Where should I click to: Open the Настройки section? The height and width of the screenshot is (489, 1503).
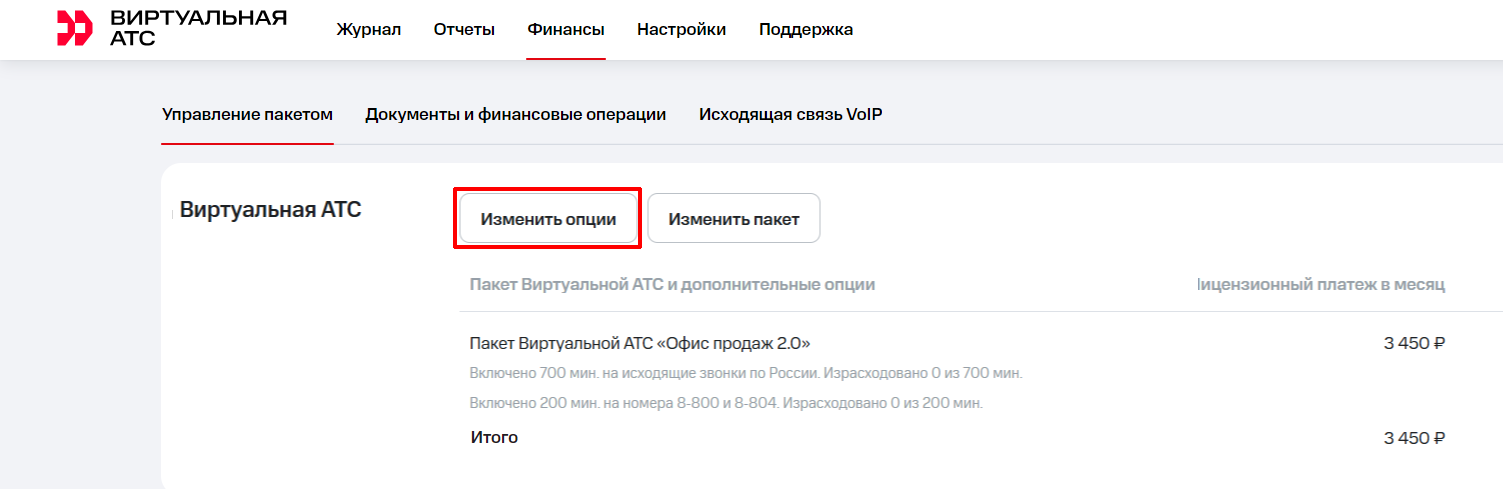[x=681, y=29]
